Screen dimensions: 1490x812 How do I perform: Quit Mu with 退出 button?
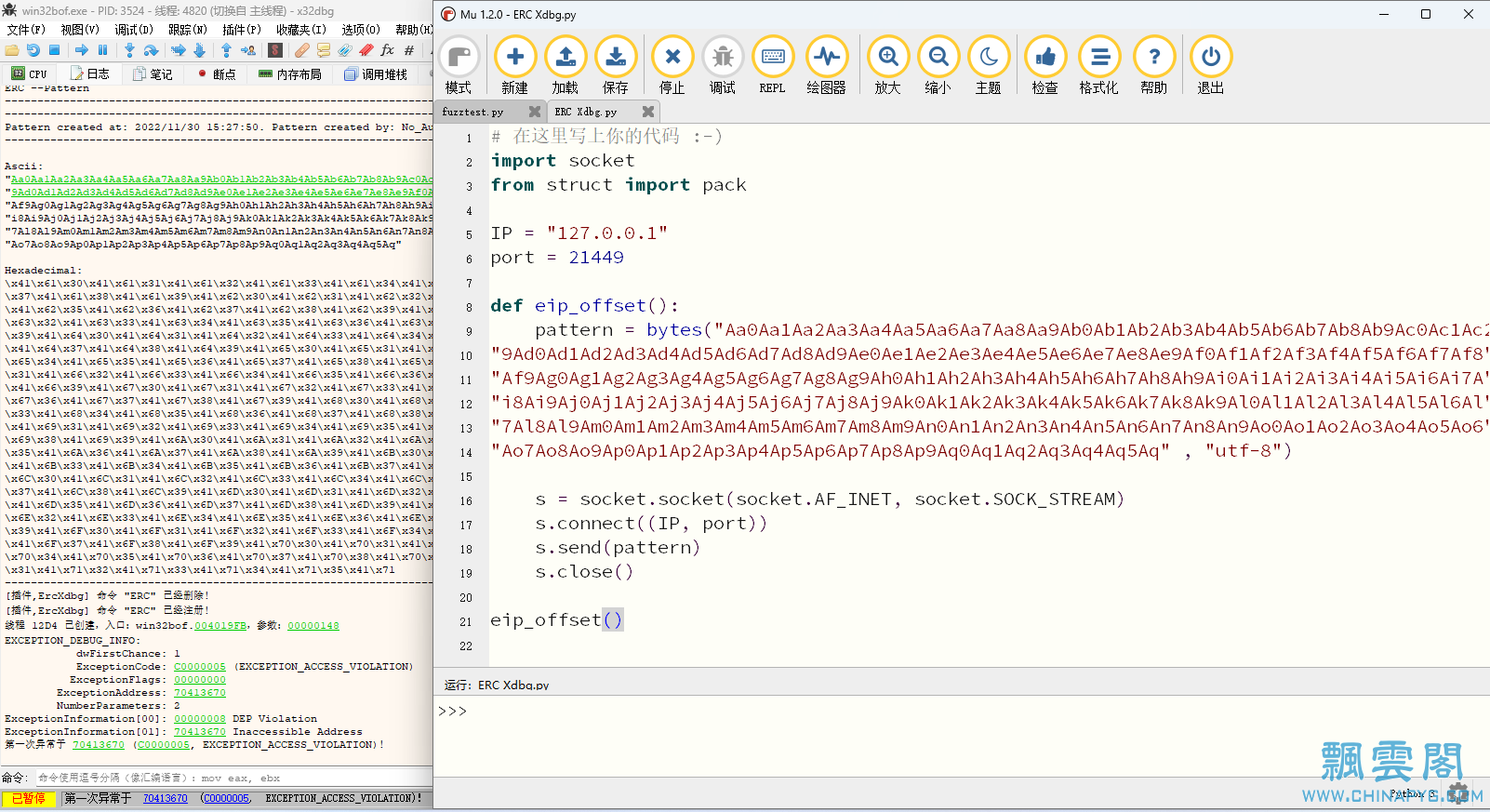1211,66
